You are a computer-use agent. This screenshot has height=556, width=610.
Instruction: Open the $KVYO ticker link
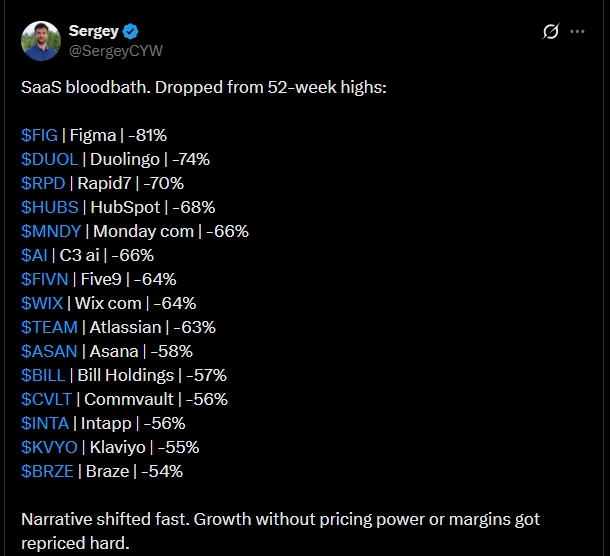47,447
